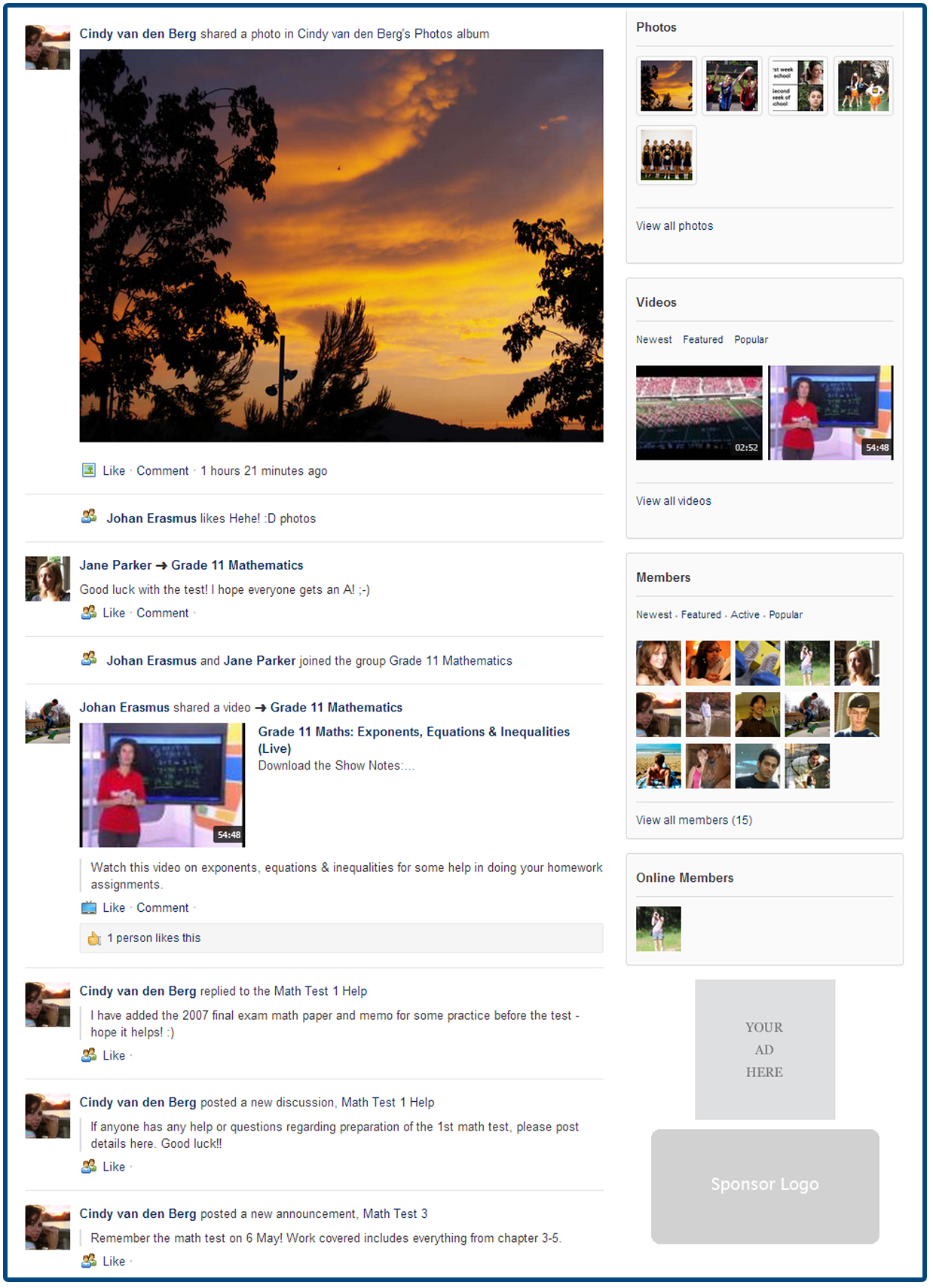The height and width of the screenshot is (1288, 933).
Task: Click the YOUR AD HERE placeholder
Action: (x=765, y=1050)
